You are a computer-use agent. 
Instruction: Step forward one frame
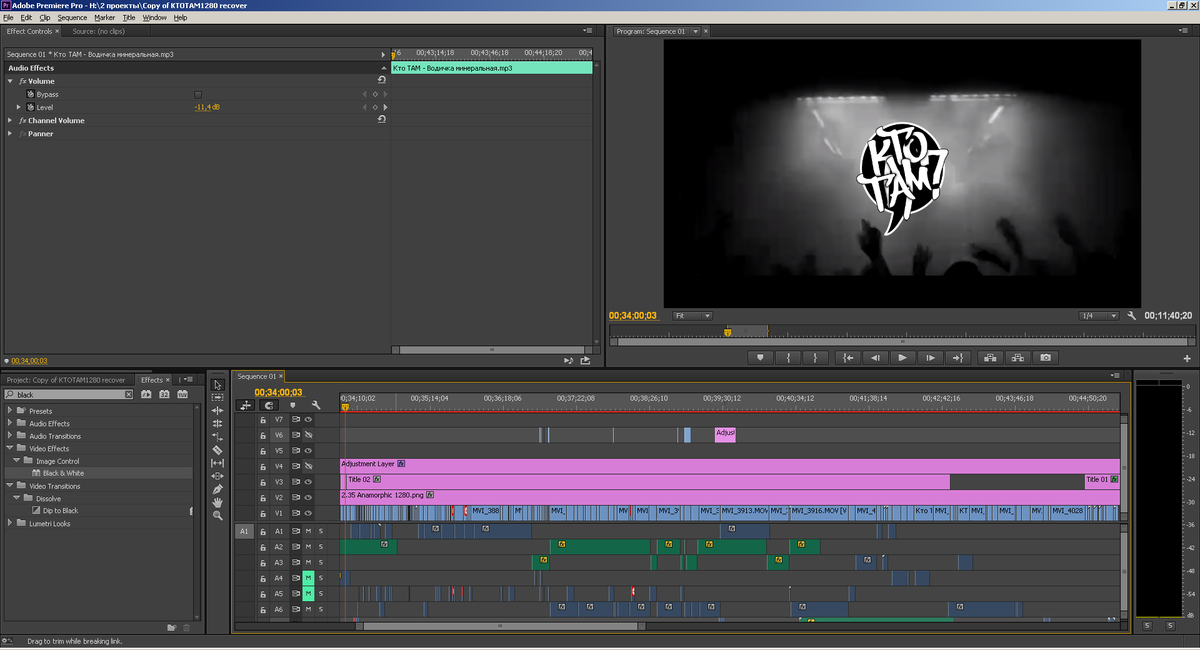click(x=930, y=357)
